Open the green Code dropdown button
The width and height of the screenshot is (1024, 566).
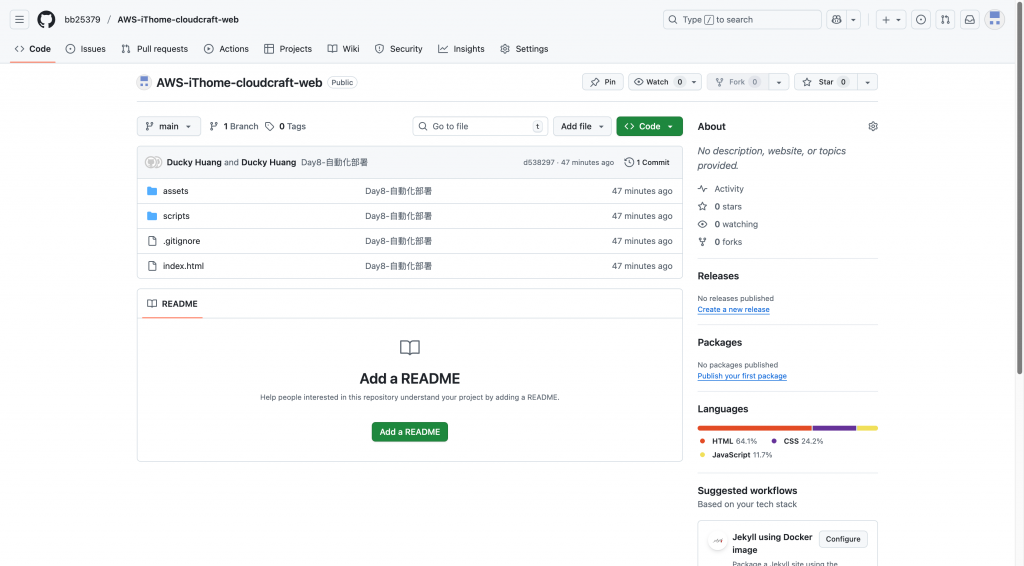coord(649,126)
